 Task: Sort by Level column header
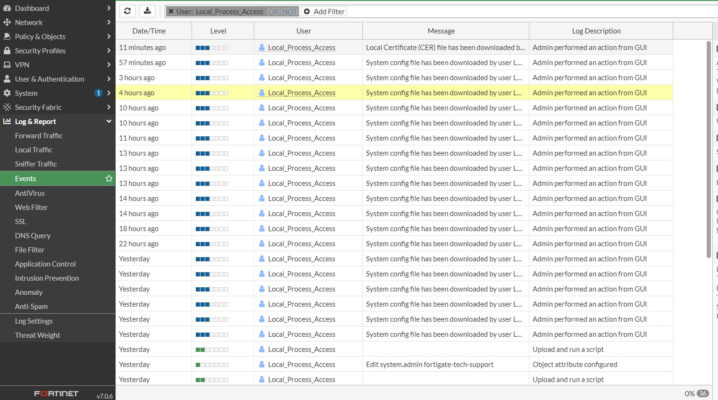223,31
